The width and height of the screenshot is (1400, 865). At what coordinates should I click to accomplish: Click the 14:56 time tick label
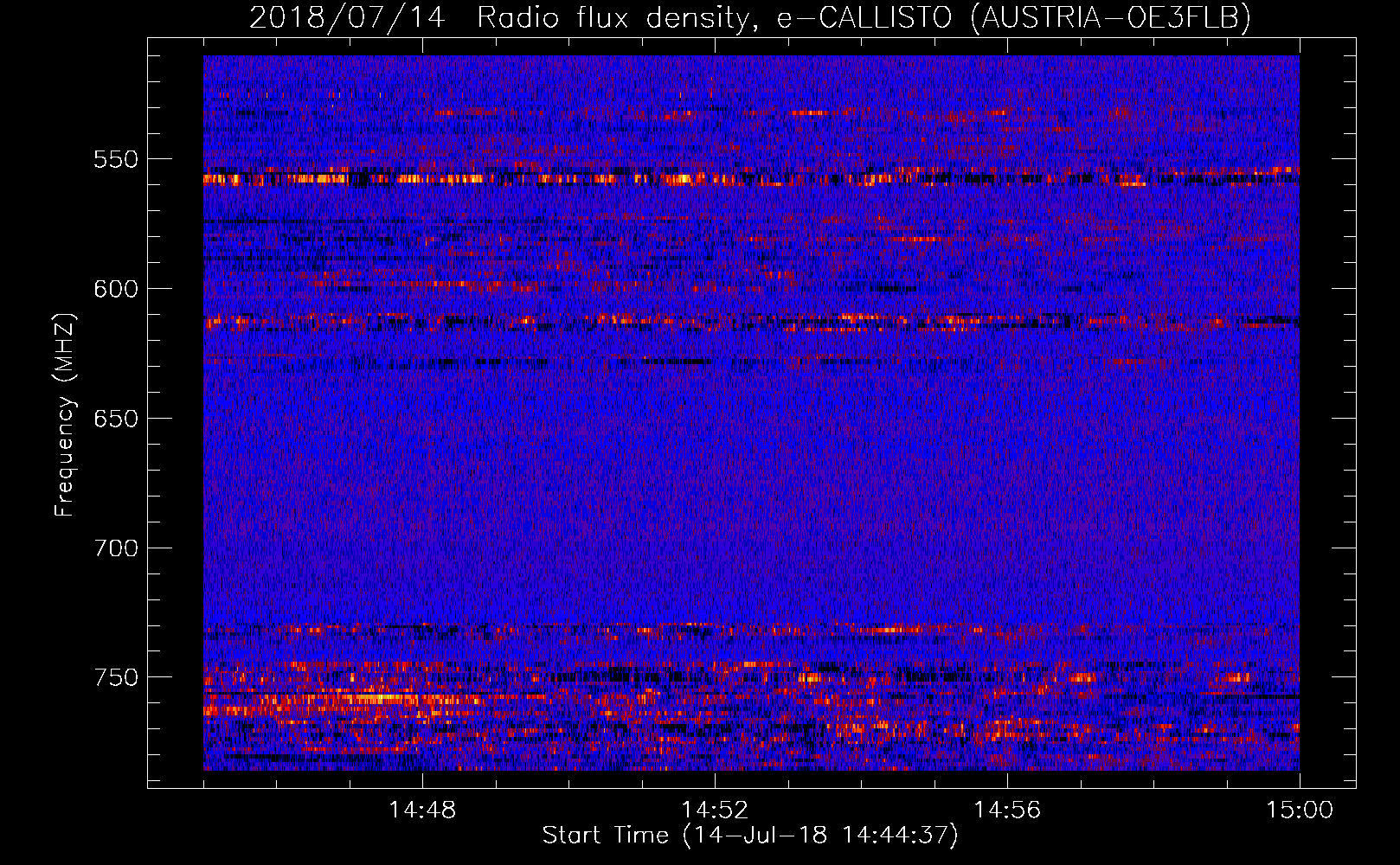click(x=1007, y=811)
